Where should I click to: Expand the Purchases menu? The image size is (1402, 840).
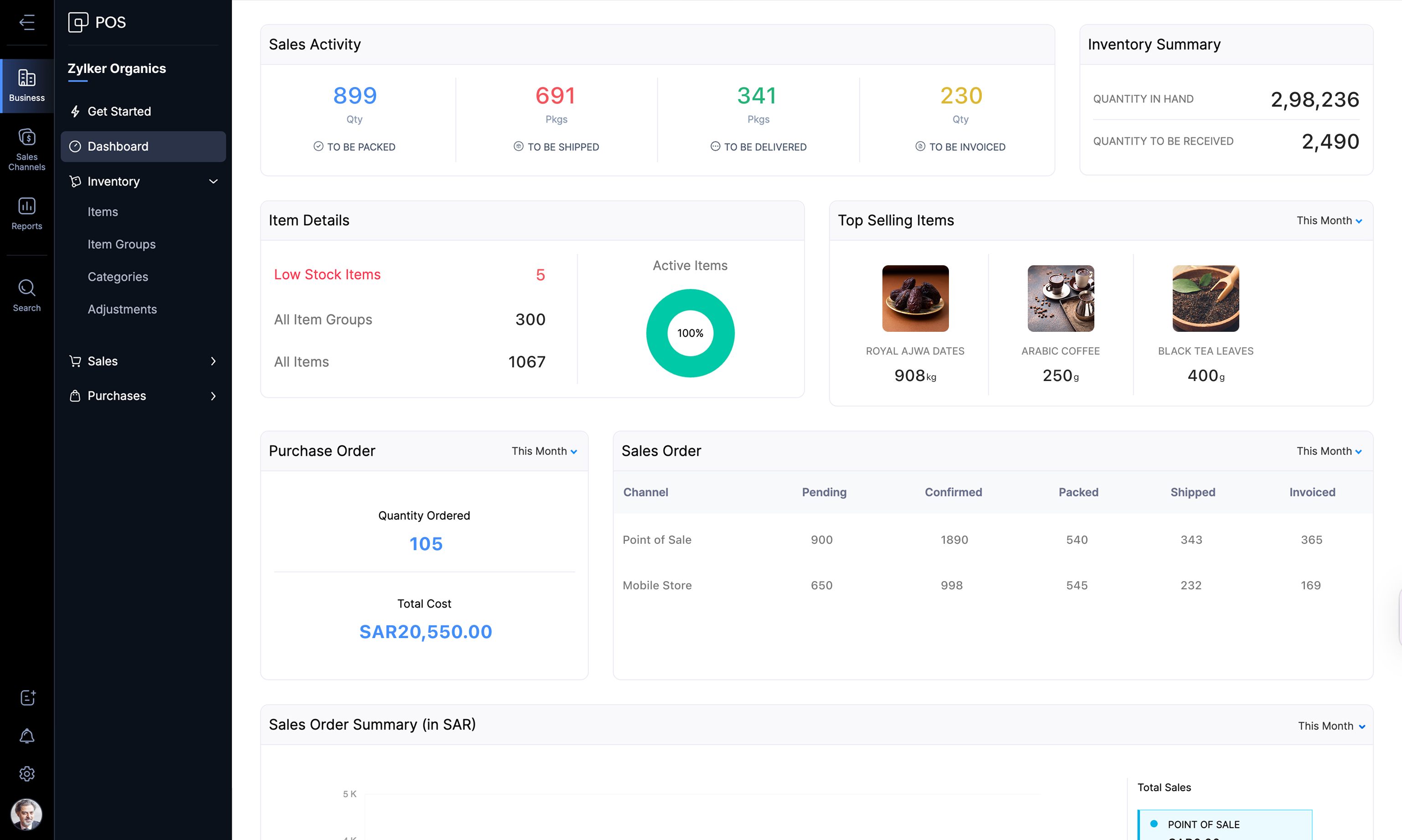point(213,396)
